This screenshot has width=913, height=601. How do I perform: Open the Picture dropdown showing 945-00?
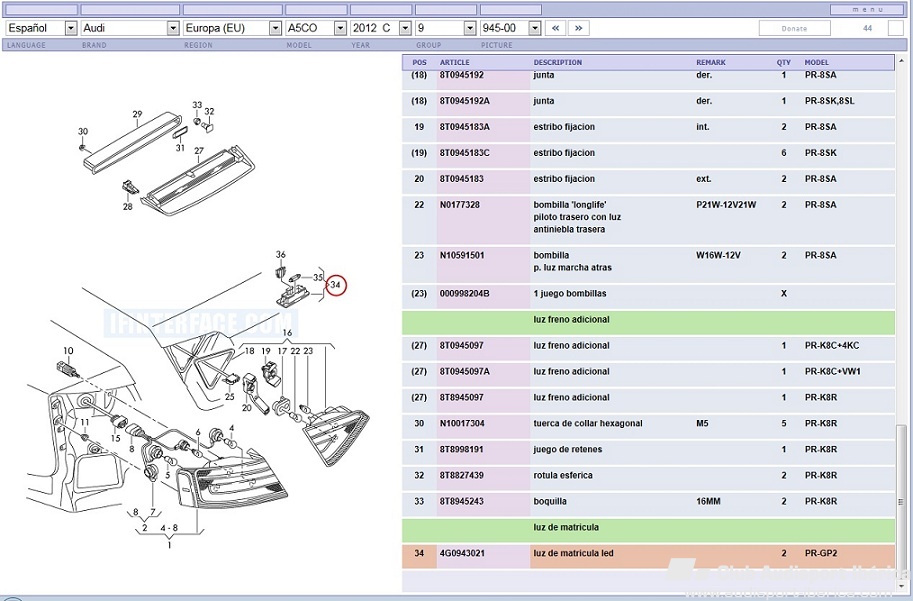pyautogui.click(x=504, y=28)
